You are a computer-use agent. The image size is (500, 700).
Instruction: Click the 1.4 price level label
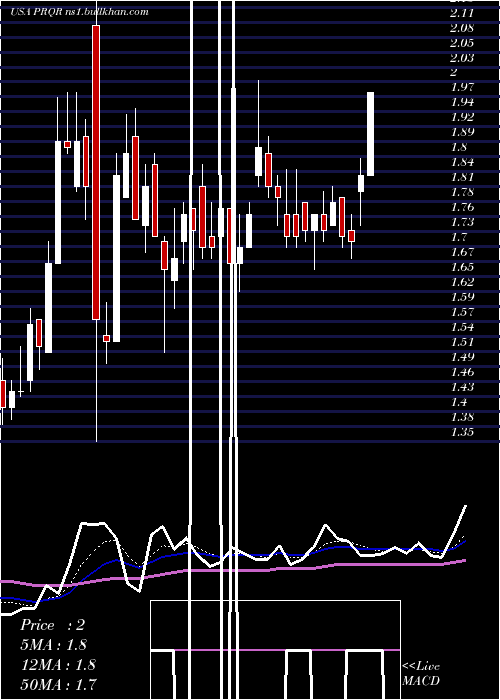tap(459, 402)
